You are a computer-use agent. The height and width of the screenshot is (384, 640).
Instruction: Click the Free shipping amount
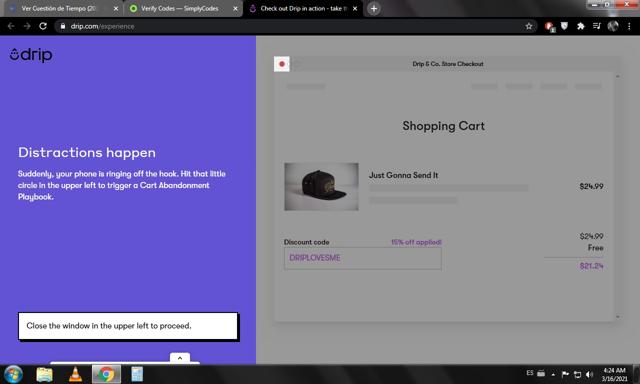click(596, 248)
